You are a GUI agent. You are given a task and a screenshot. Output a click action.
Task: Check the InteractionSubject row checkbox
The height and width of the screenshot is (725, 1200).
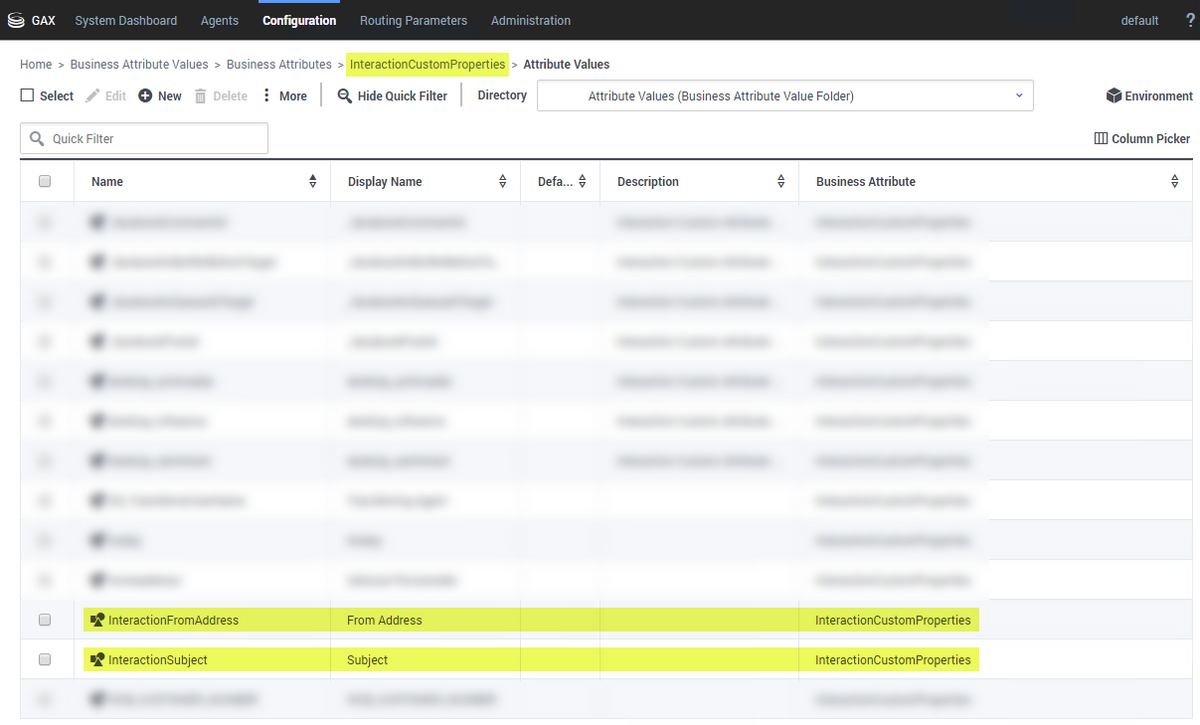pos(44,660)
